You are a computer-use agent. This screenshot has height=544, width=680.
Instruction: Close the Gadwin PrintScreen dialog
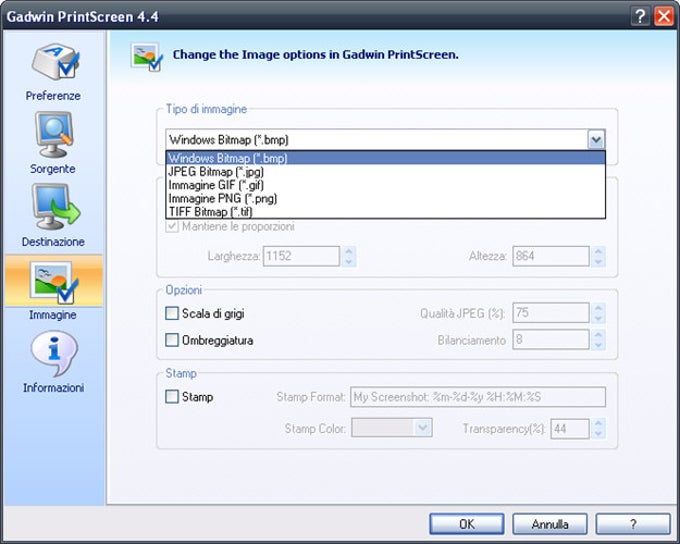click(664, 16)
